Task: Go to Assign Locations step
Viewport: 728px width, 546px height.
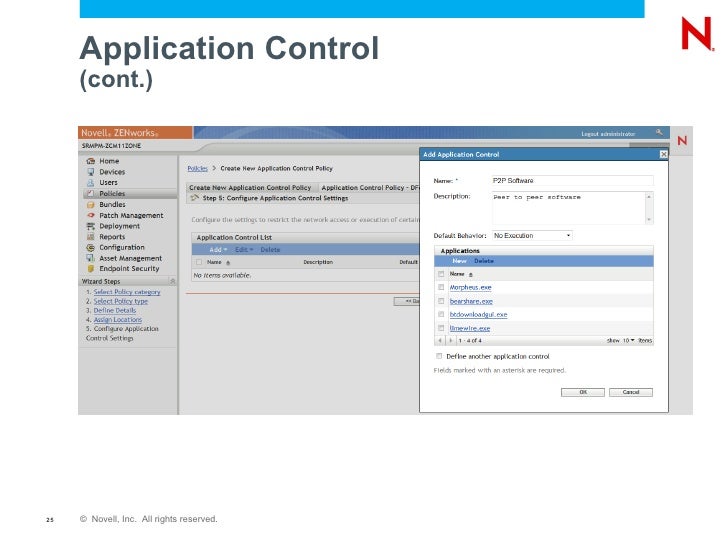Action: point(117,320)
